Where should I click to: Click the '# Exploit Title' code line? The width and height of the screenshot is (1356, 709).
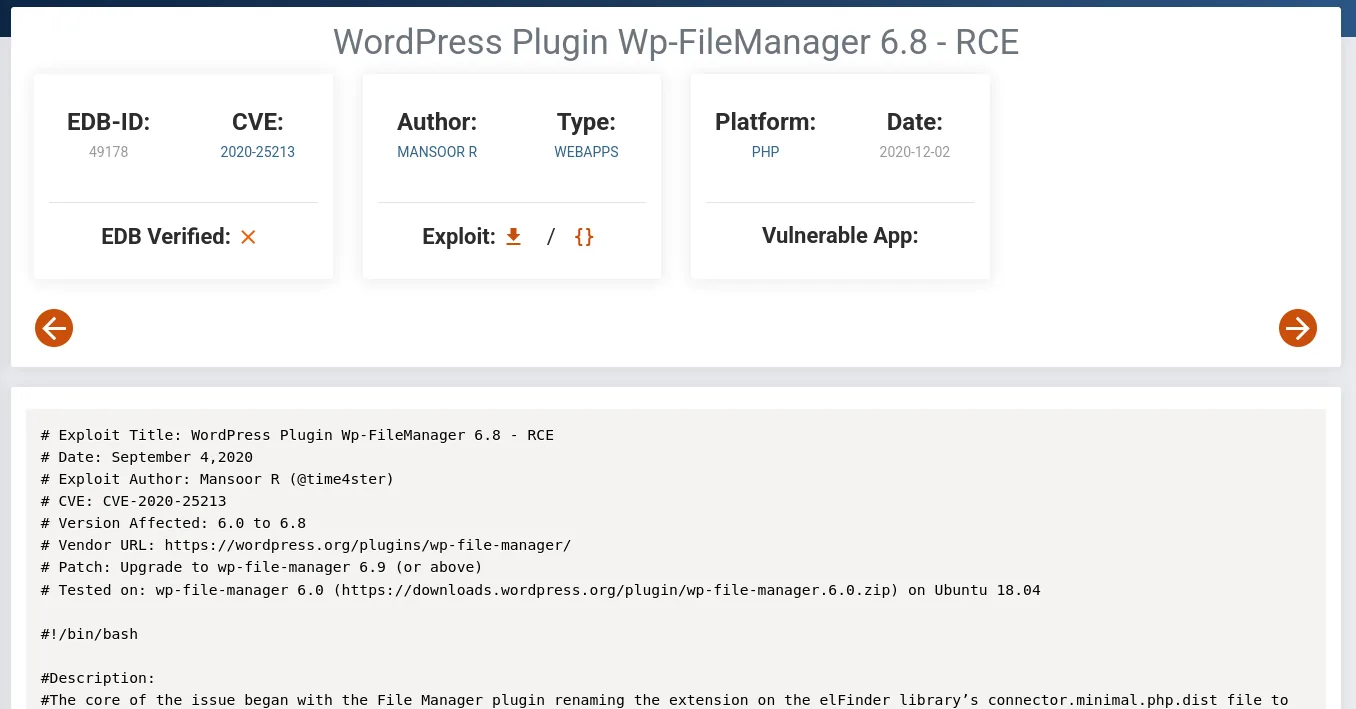tap(297, 435)
